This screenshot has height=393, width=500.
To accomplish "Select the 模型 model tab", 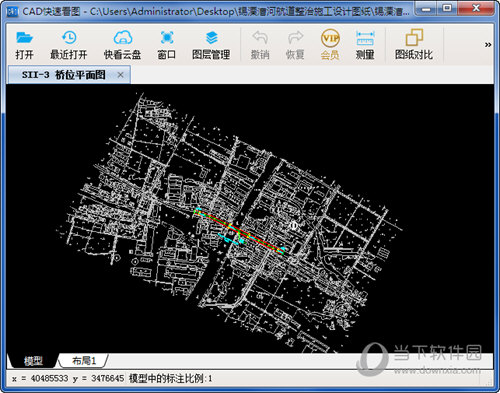I will 33,360.
